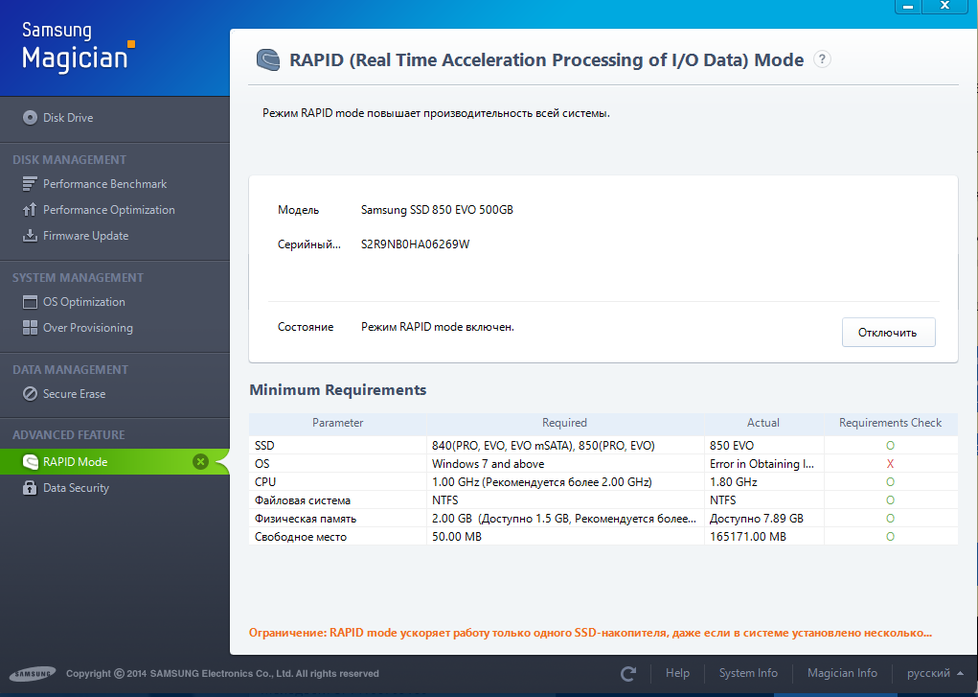Click the model text Samsung SSD 850 EVO 500GB
Screen dimensions: 978x697
point(437,210)
